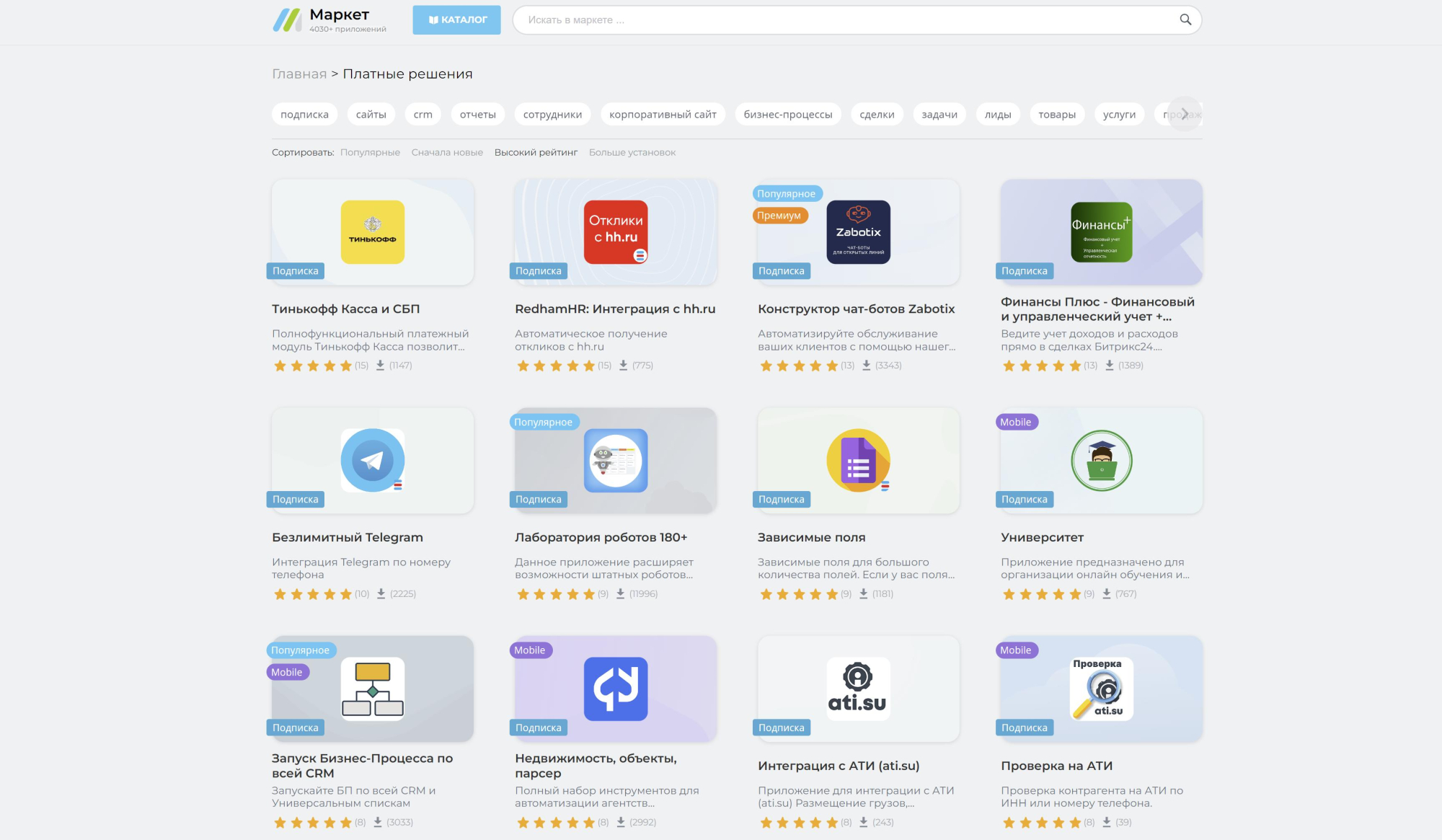Click download icon under Zabotix constructor

[866, 366]
